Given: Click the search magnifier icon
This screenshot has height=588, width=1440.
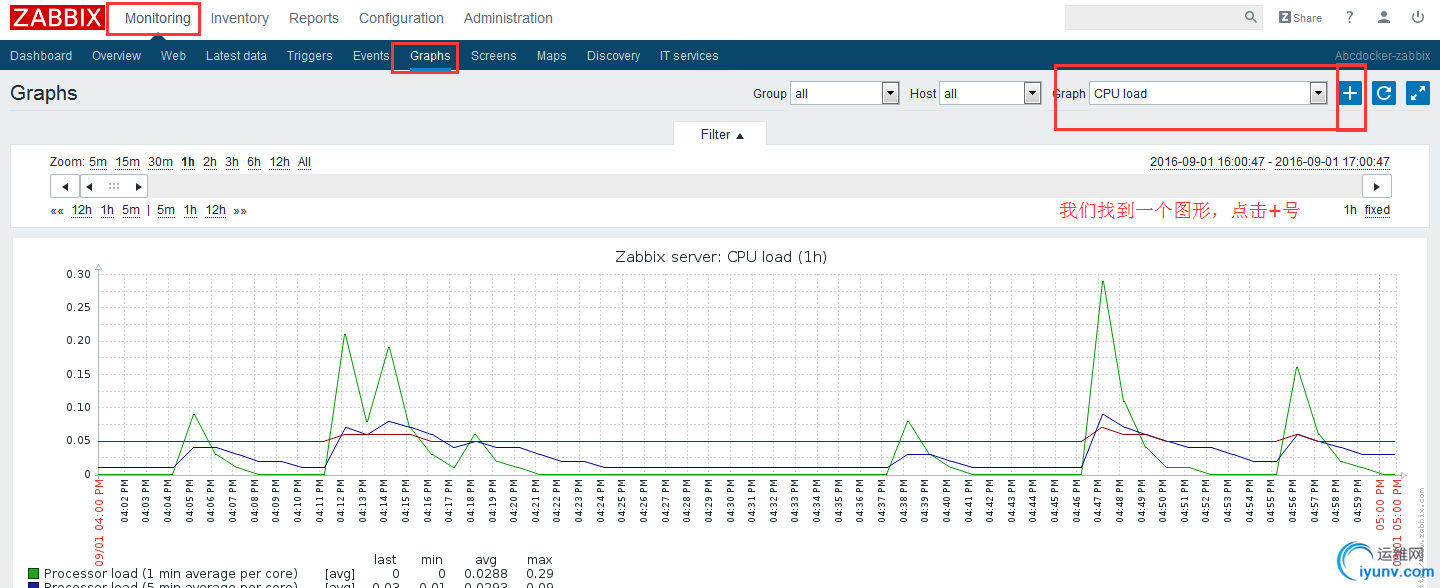Looking at the screenshot, I should coord(1251,17).
